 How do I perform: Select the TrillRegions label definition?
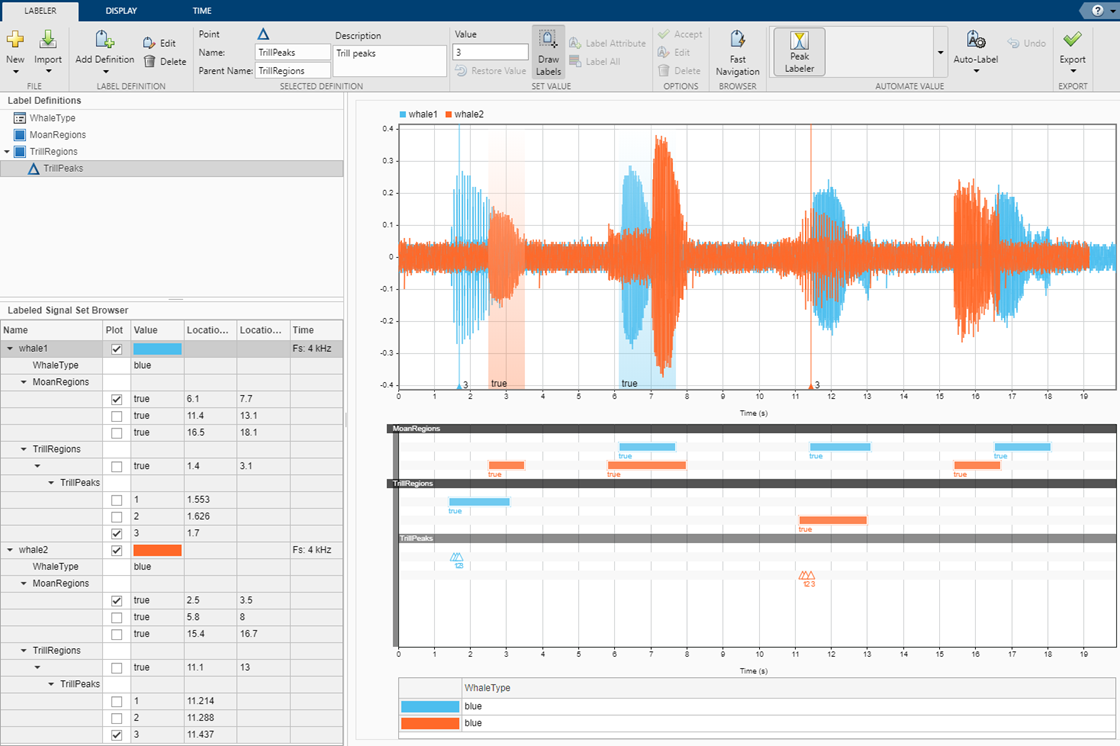tap(54, 151)
